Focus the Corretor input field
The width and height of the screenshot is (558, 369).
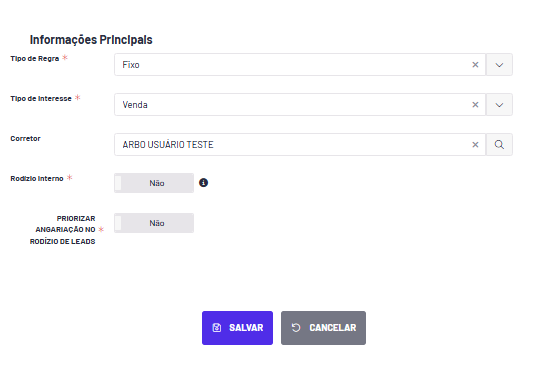(x=292, y=144)
